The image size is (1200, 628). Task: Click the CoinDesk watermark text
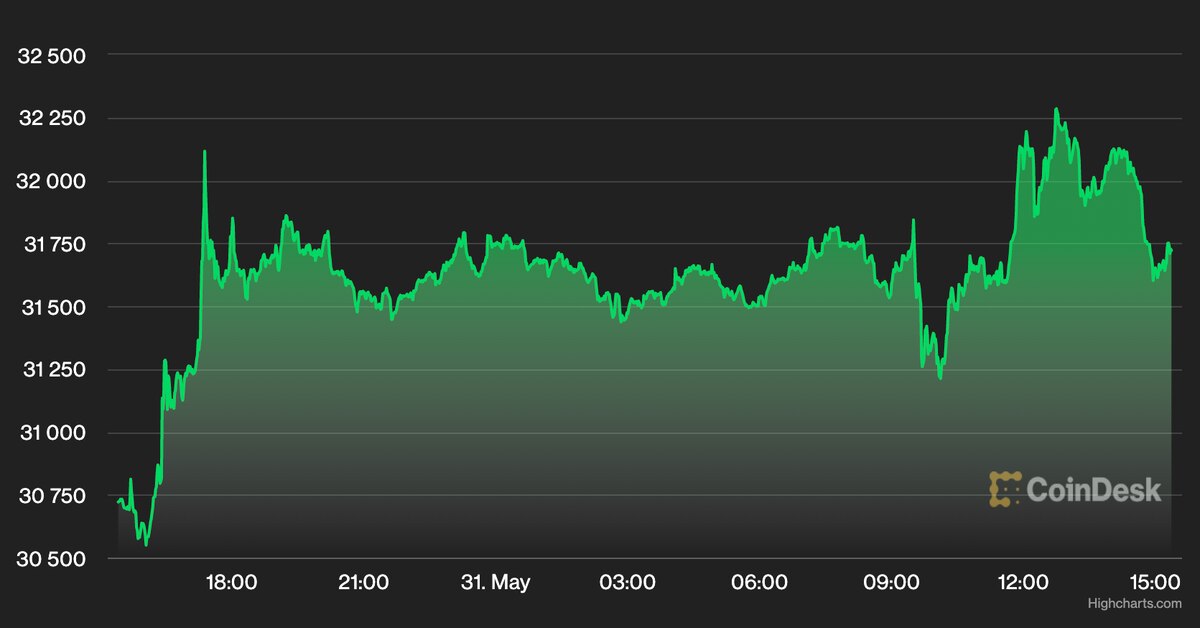tap(1093, 490)
